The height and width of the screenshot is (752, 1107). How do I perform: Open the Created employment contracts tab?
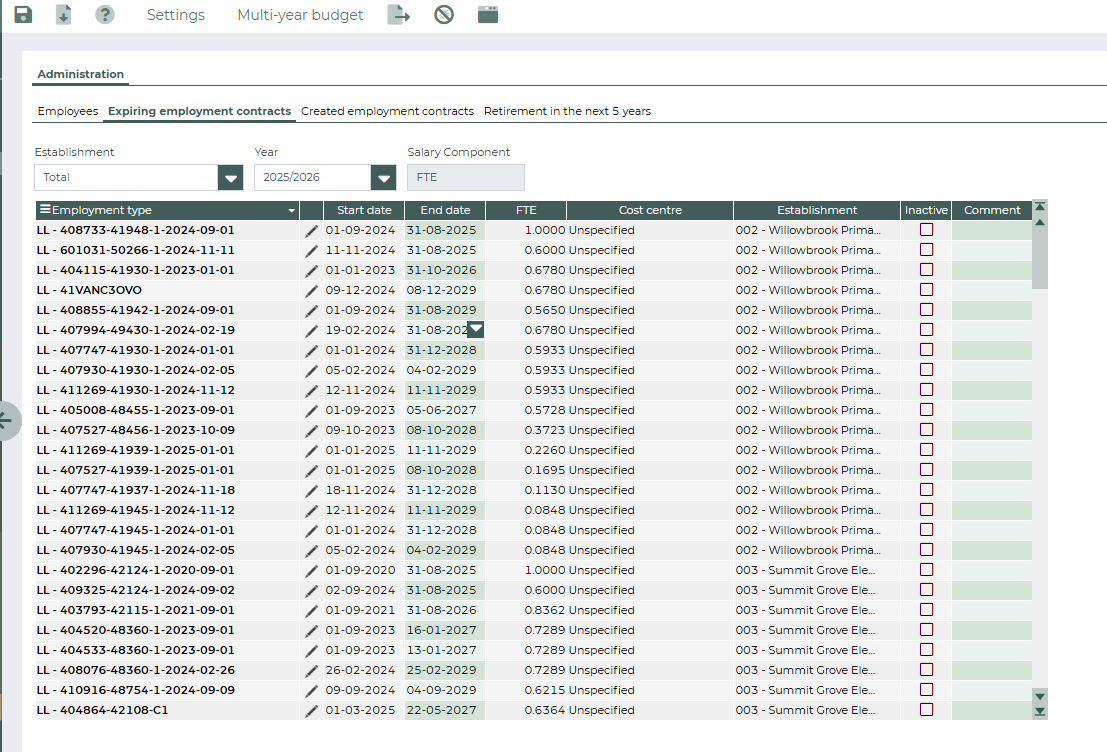point(387,111)
